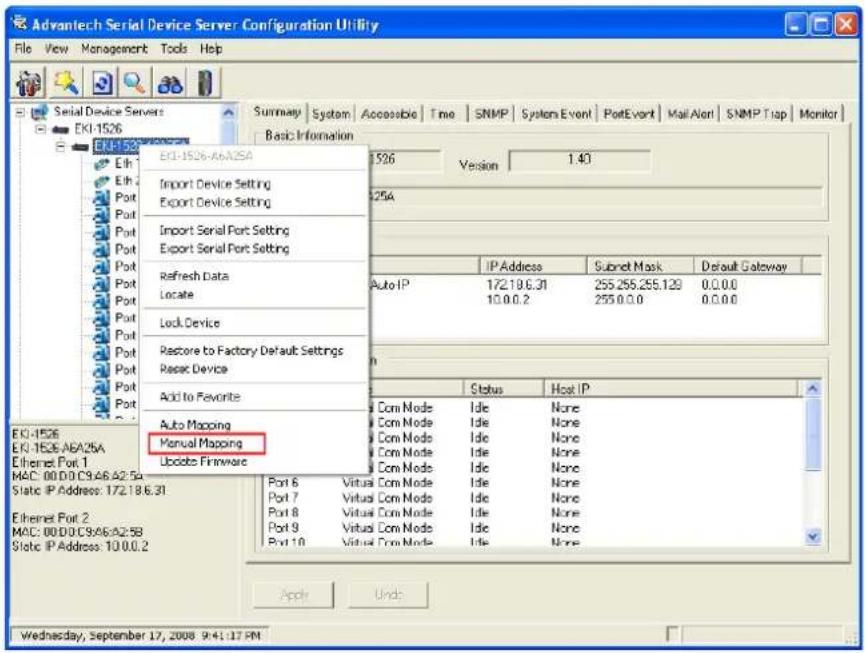The image size is (865, 653).
Task: Switch to the Summary tab
Action: (x=277, y=112)
